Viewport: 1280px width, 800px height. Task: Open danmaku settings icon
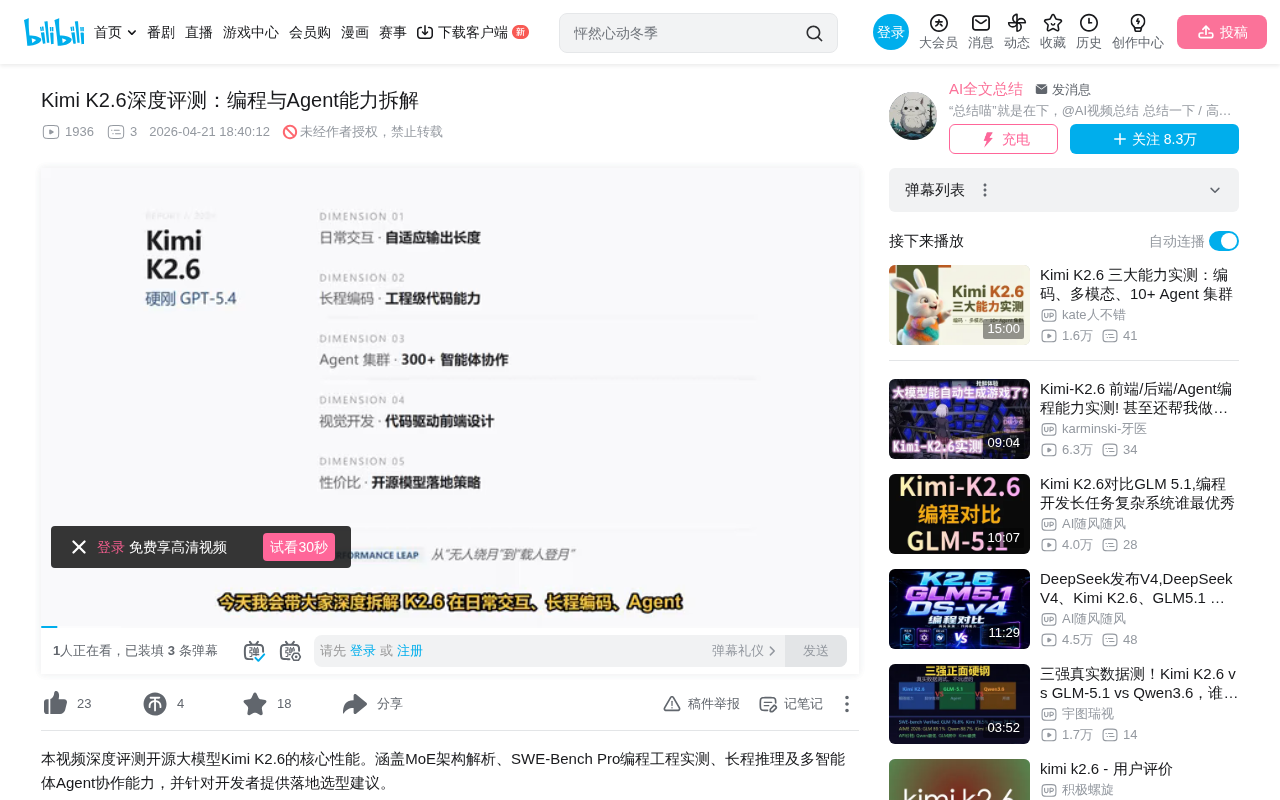(x=290, y=651)
